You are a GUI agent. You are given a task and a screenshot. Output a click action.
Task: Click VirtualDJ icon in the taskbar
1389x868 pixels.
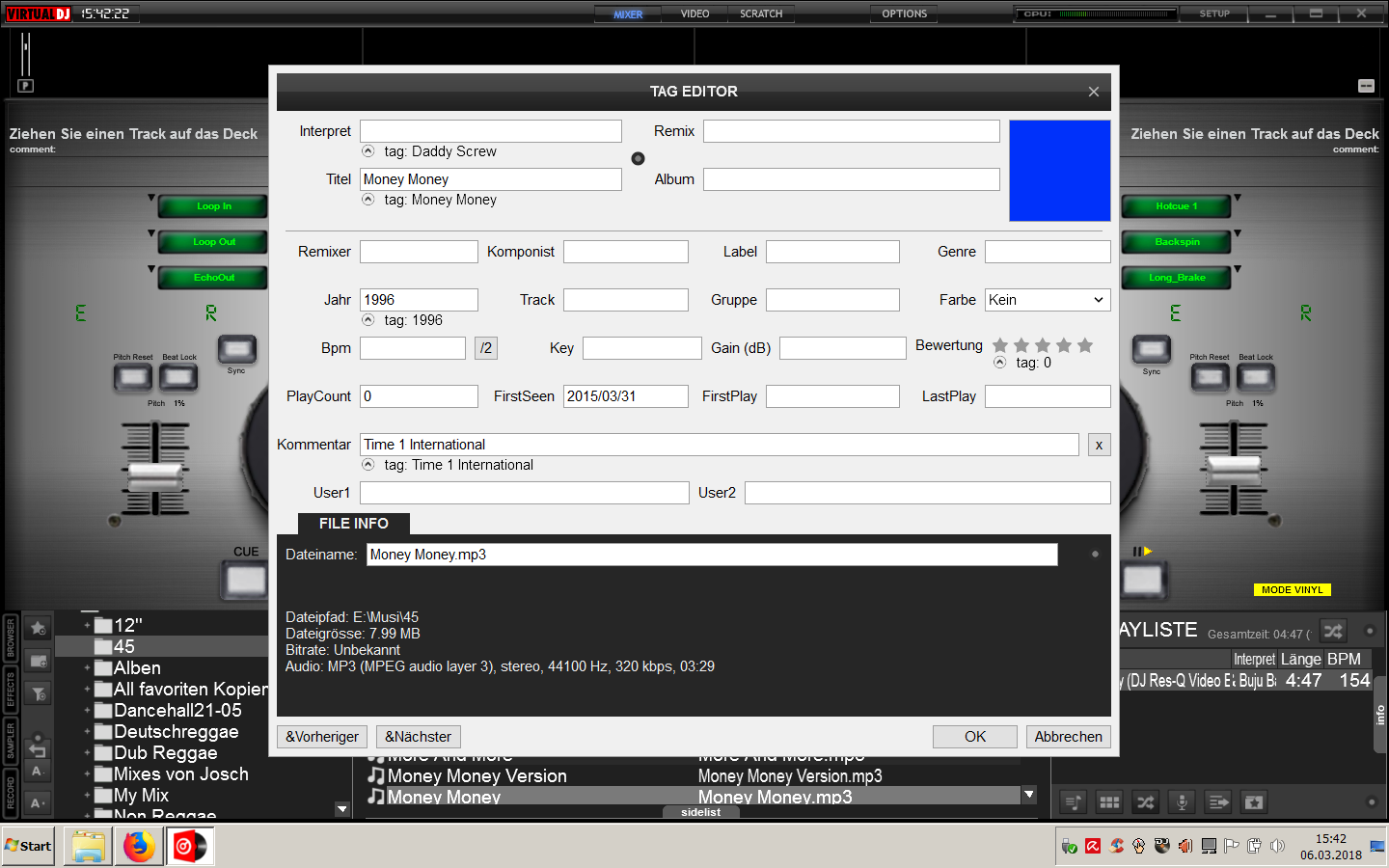[190, 847]
